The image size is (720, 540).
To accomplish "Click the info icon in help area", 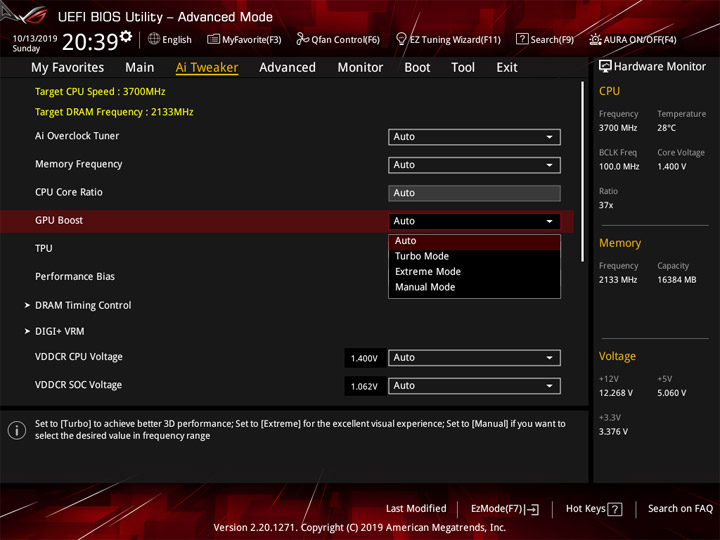I will click(17, 430).
